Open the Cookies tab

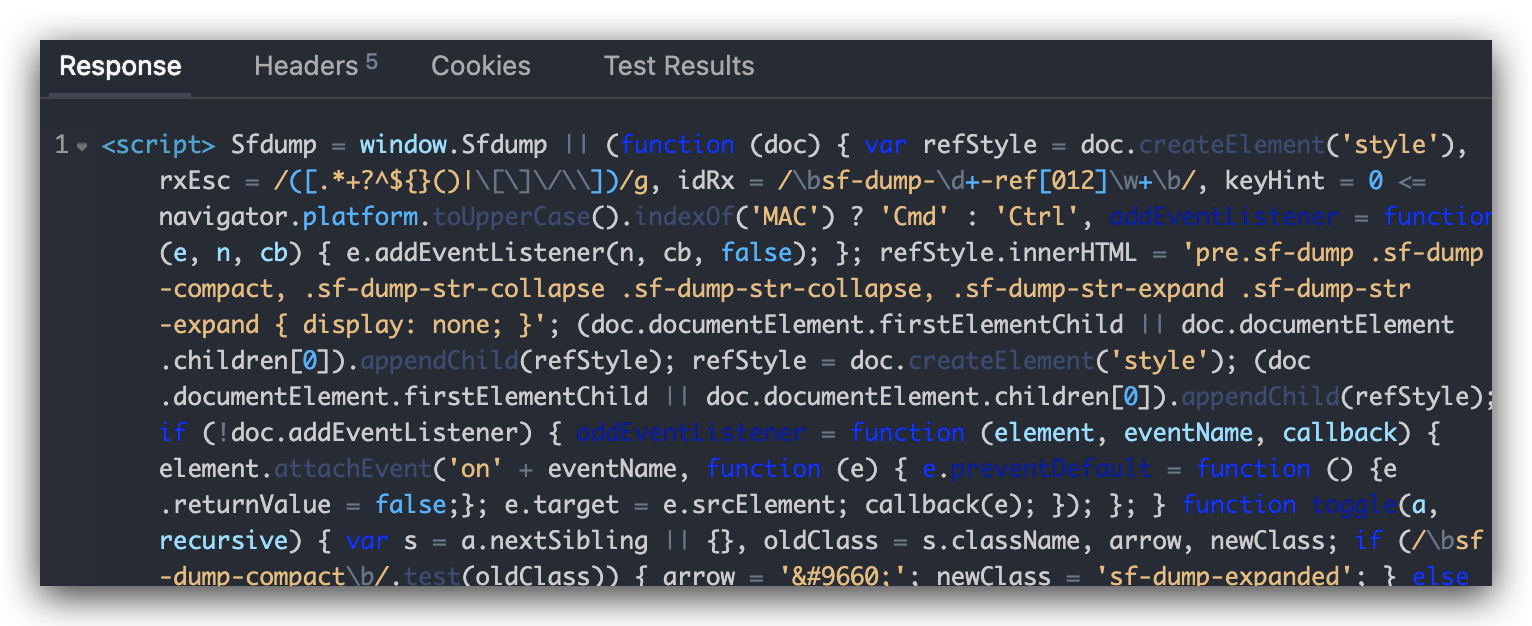click(x=481, y=67)
